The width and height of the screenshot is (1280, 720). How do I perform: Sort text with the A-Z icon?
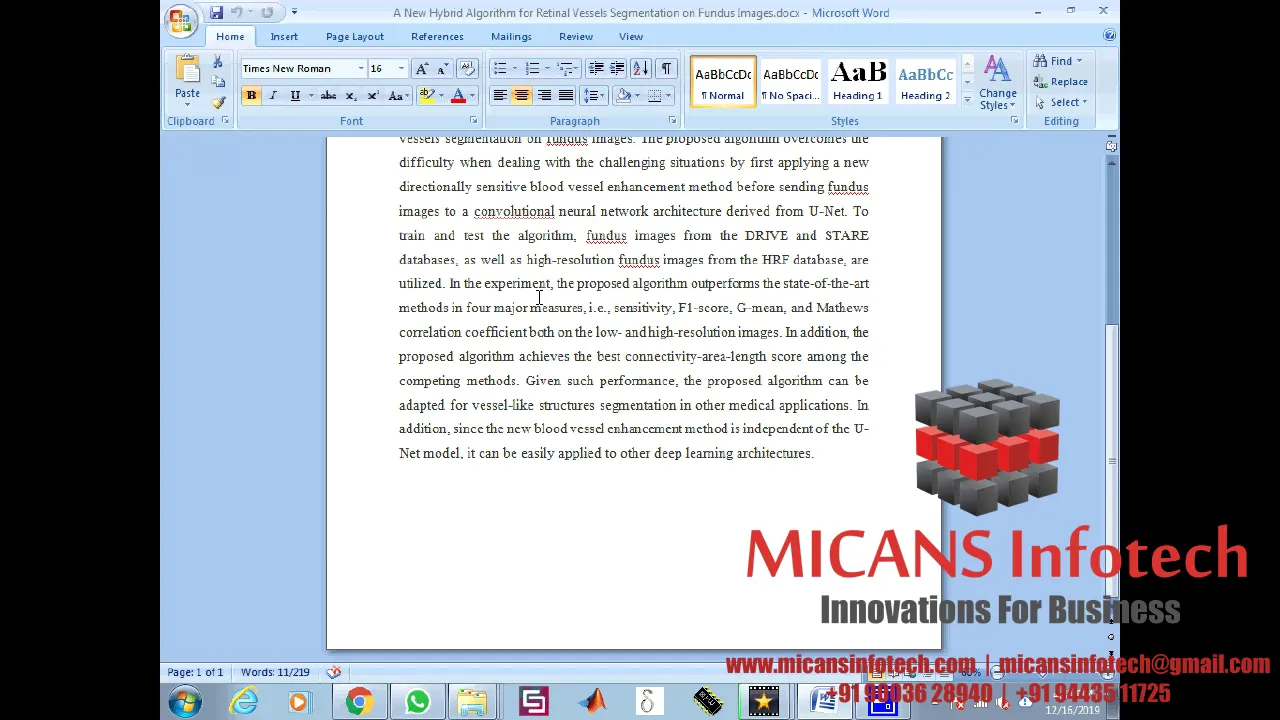[640, 69]
